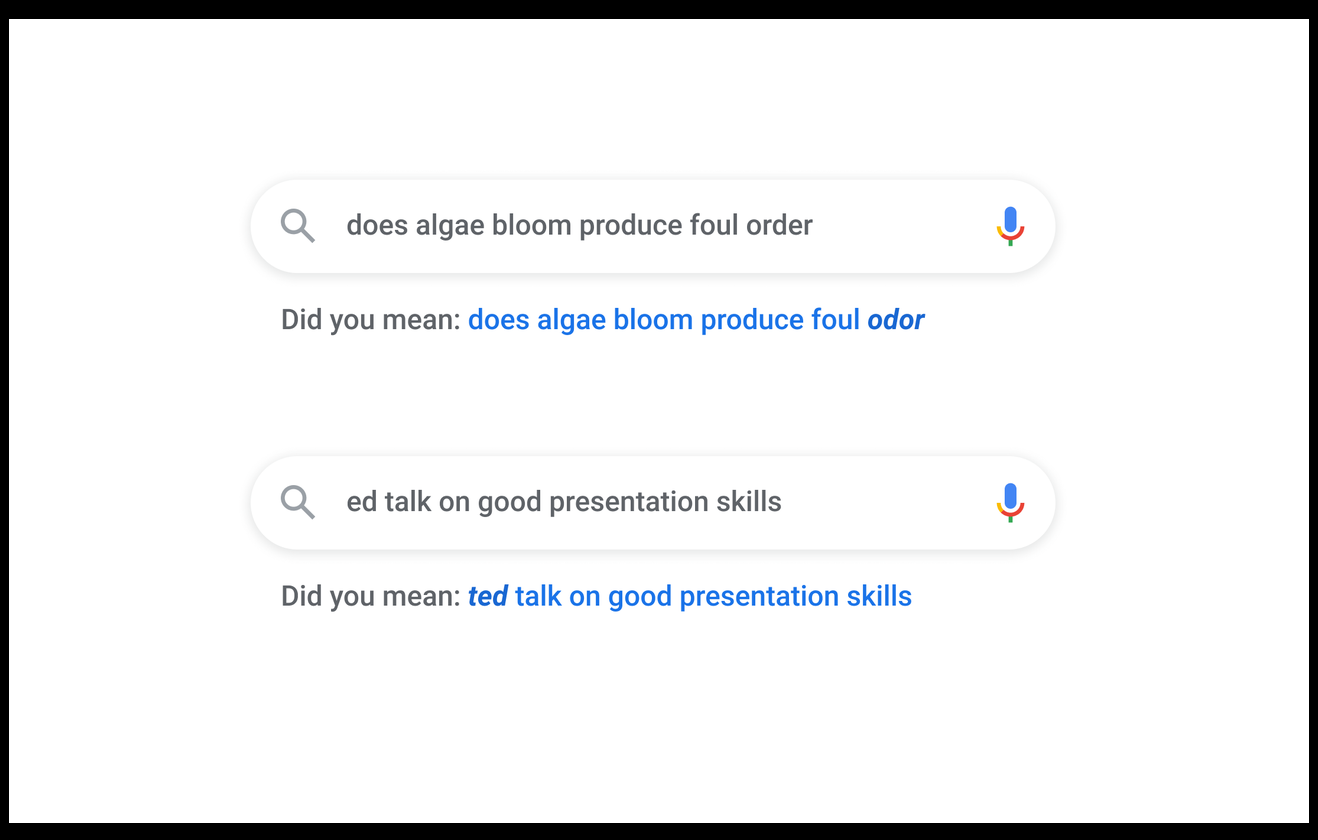
Task: Click the magnifier icon in algae bloom search bar
Action: pos(298,226)
